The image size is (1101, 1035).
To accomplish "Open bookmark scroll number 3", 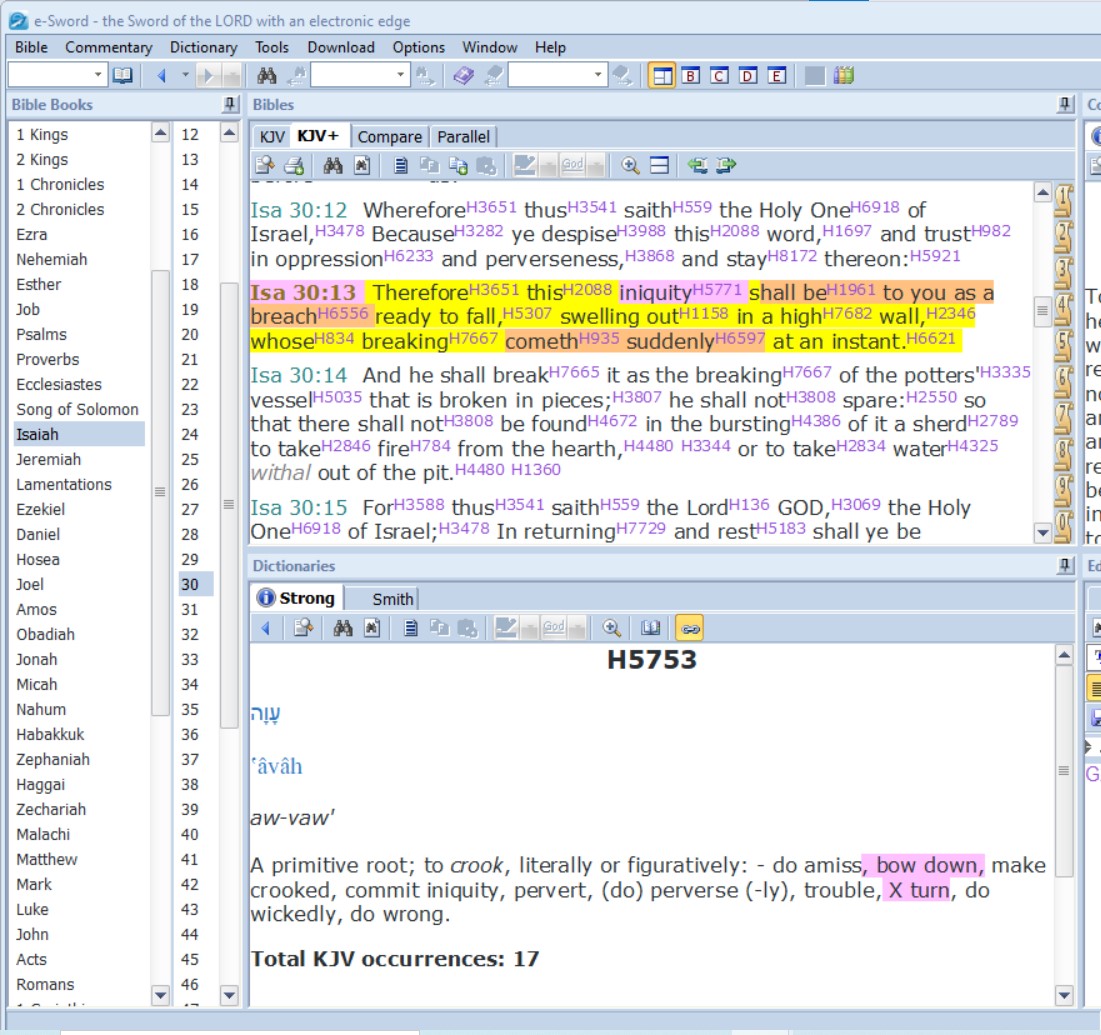I will 1064,272.
